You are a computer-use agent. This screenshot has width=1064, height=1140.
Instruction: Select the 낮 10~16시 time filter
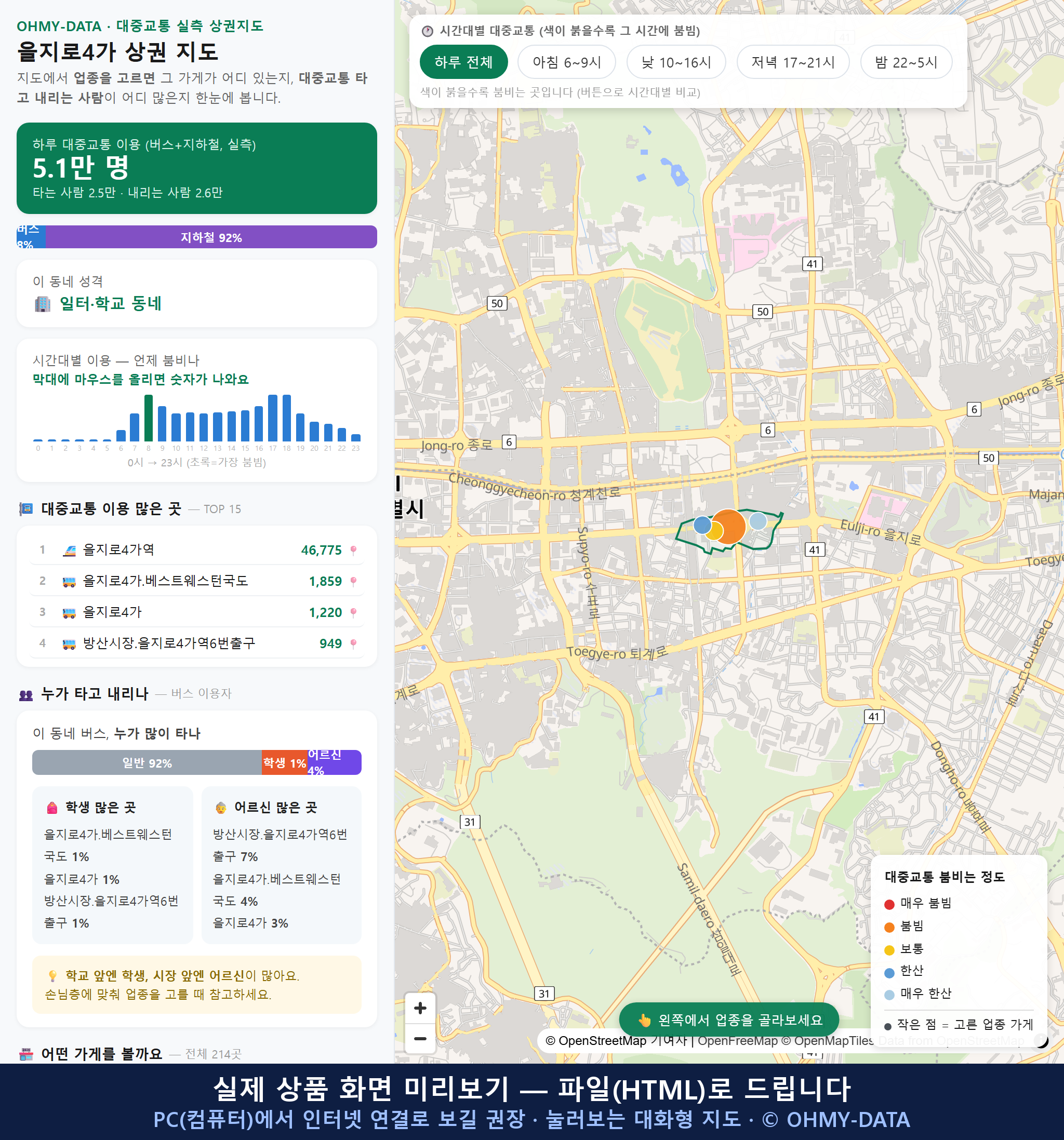(676, 62)
